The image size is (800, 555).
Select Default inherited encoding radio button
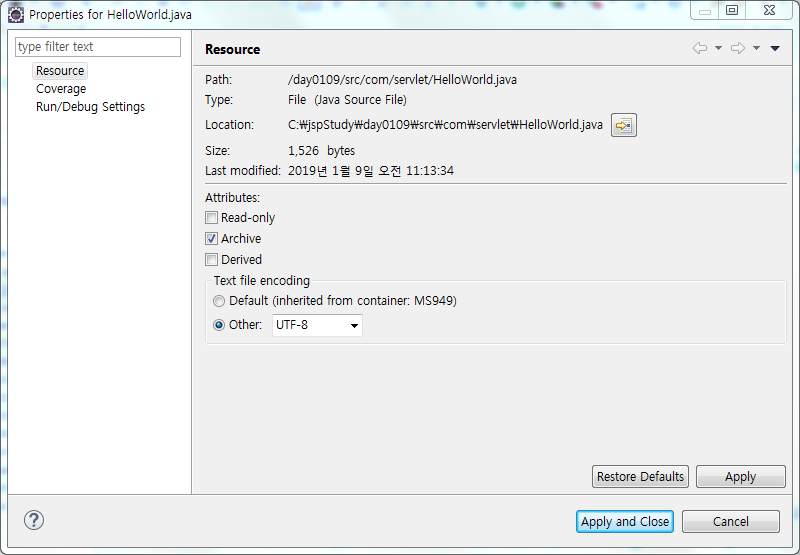click(x=219, y=301)
